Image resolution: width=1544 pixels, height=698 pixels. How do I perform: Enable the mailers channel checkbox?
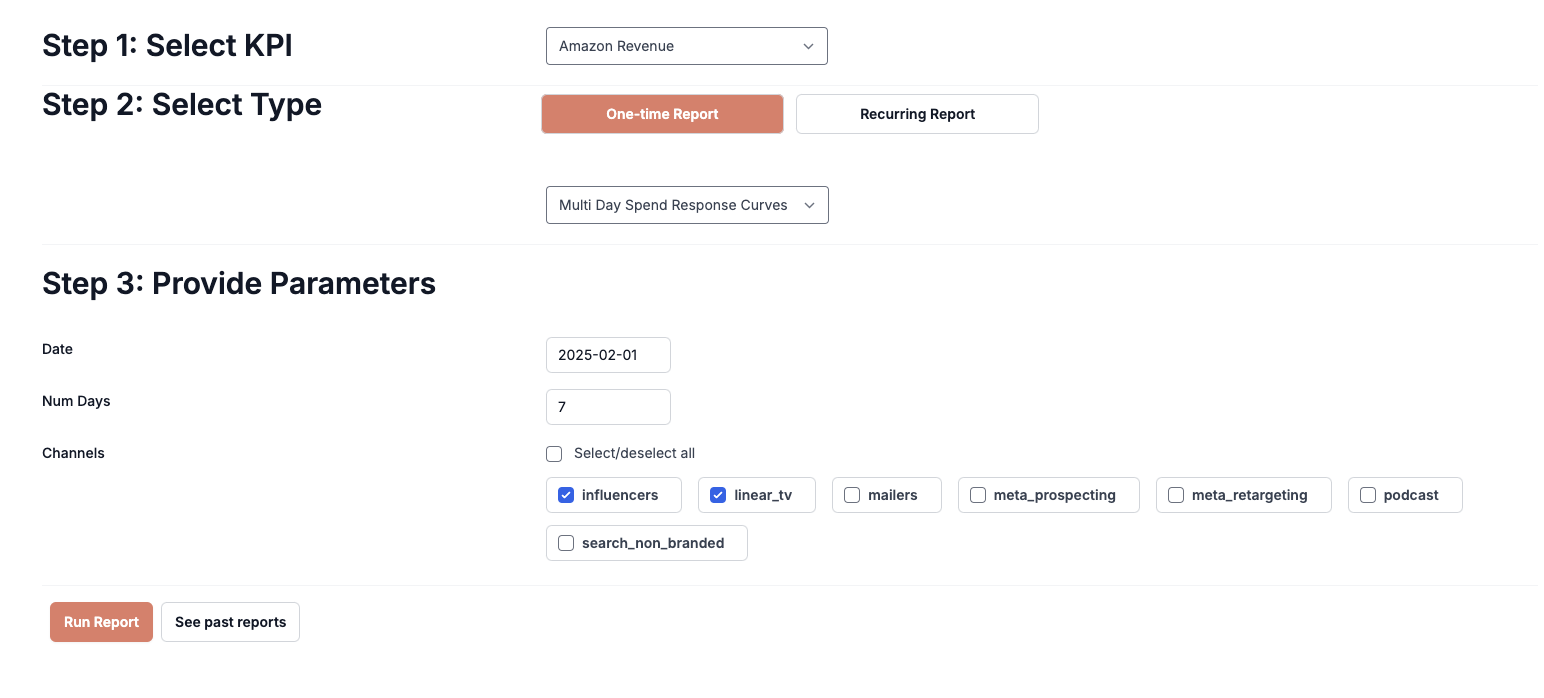[x=852, y=495]
